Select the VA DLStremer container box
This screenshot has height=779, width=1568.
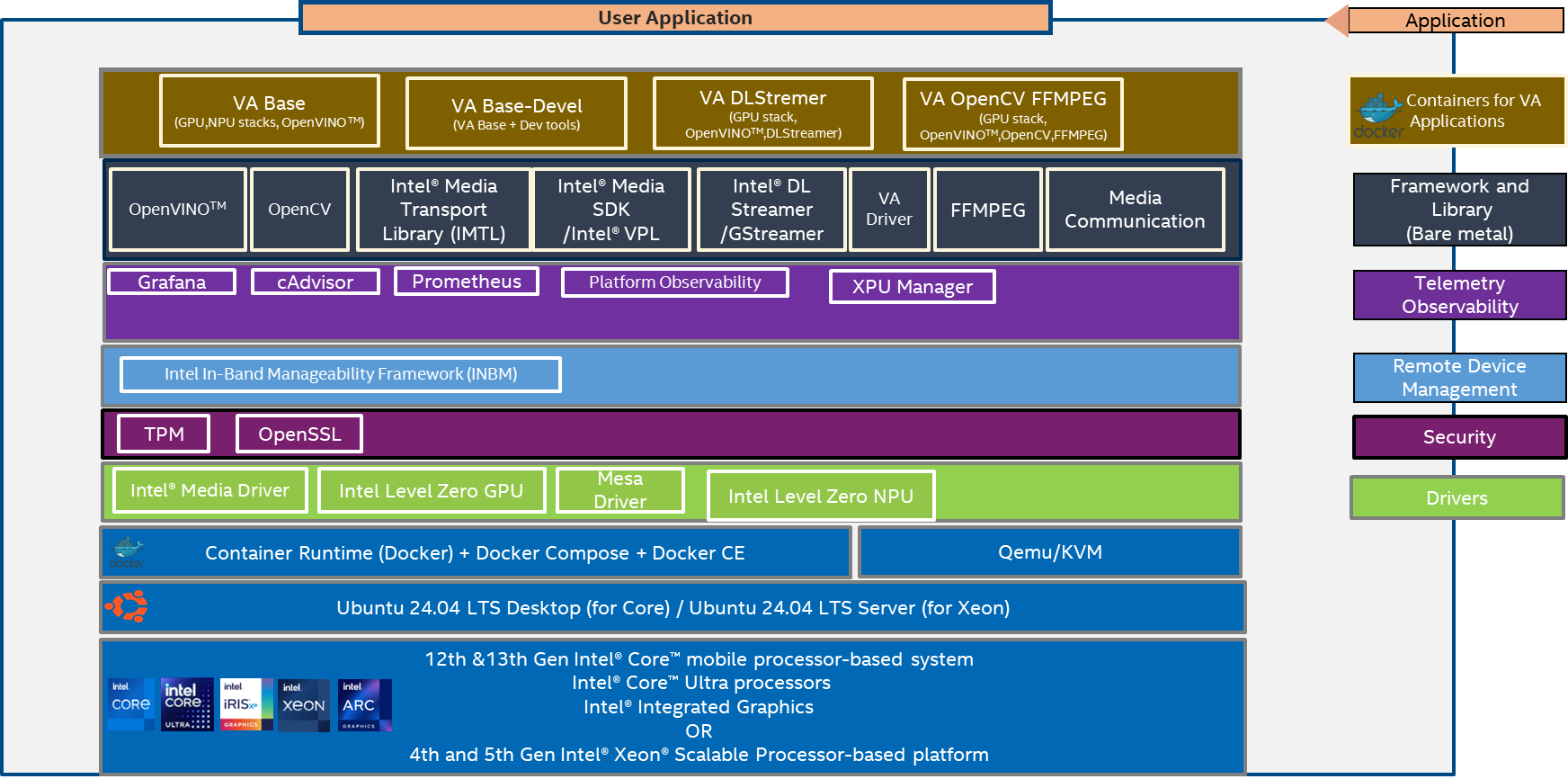click(763, 113)
